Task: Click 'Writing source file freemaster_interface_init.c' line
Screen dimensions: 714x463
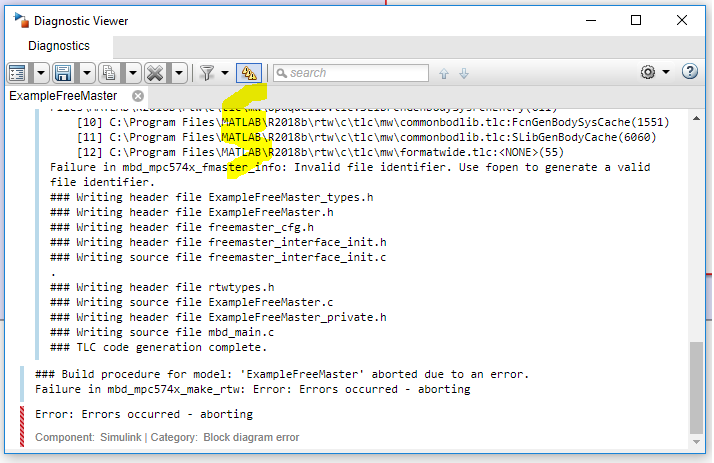Action: pos(218,257)
